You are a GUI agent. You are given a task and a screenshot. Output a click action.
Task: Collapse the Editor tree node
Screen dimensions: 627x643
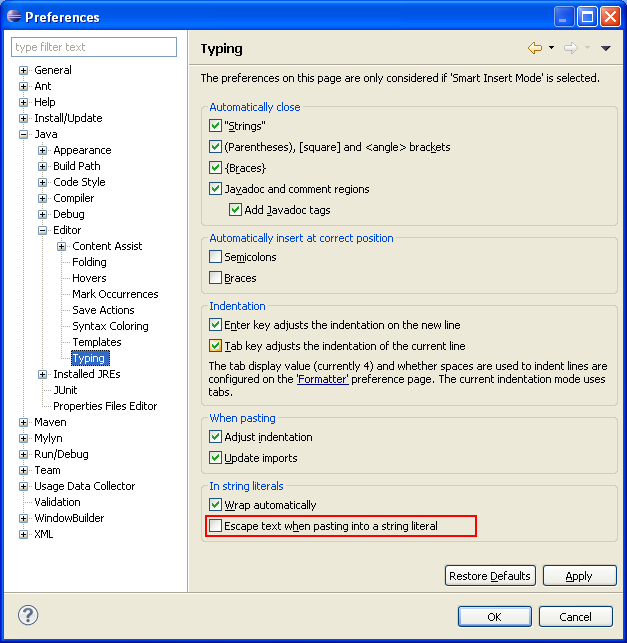[x=42, y=230]
